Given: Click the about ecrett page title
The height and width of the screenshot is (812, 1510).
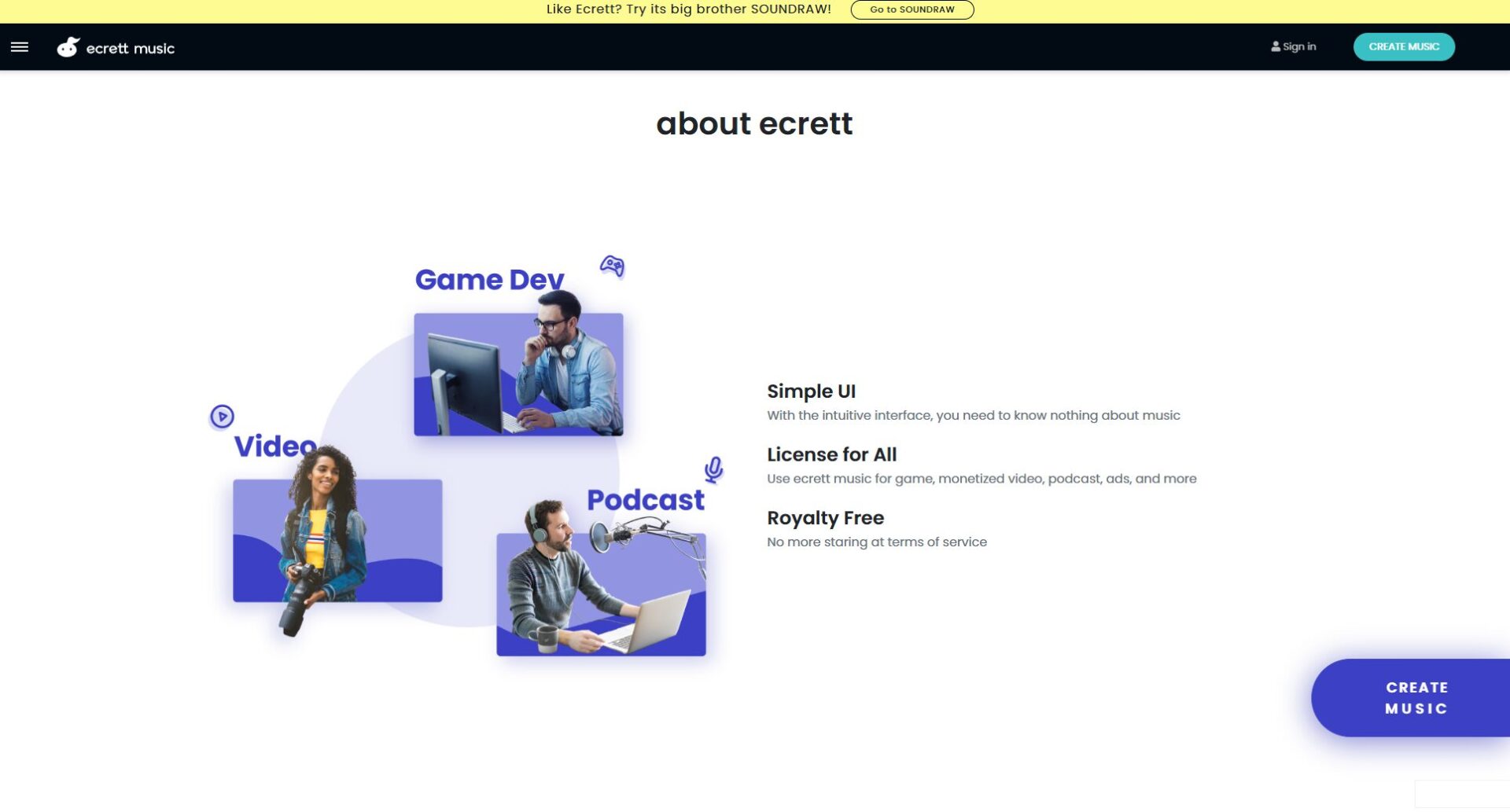Looking at the screenshot, I should [754, 123].
